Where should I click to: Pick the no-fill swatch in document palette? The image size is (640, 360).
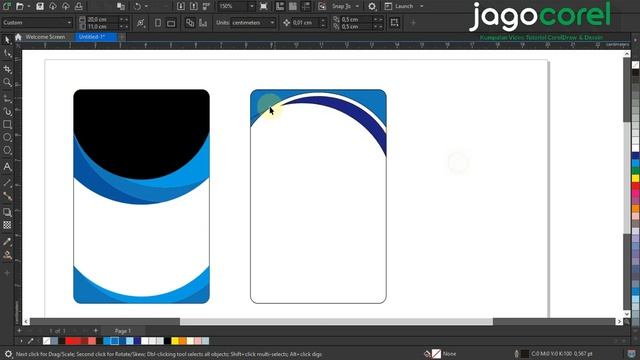(x=47, y=341)
